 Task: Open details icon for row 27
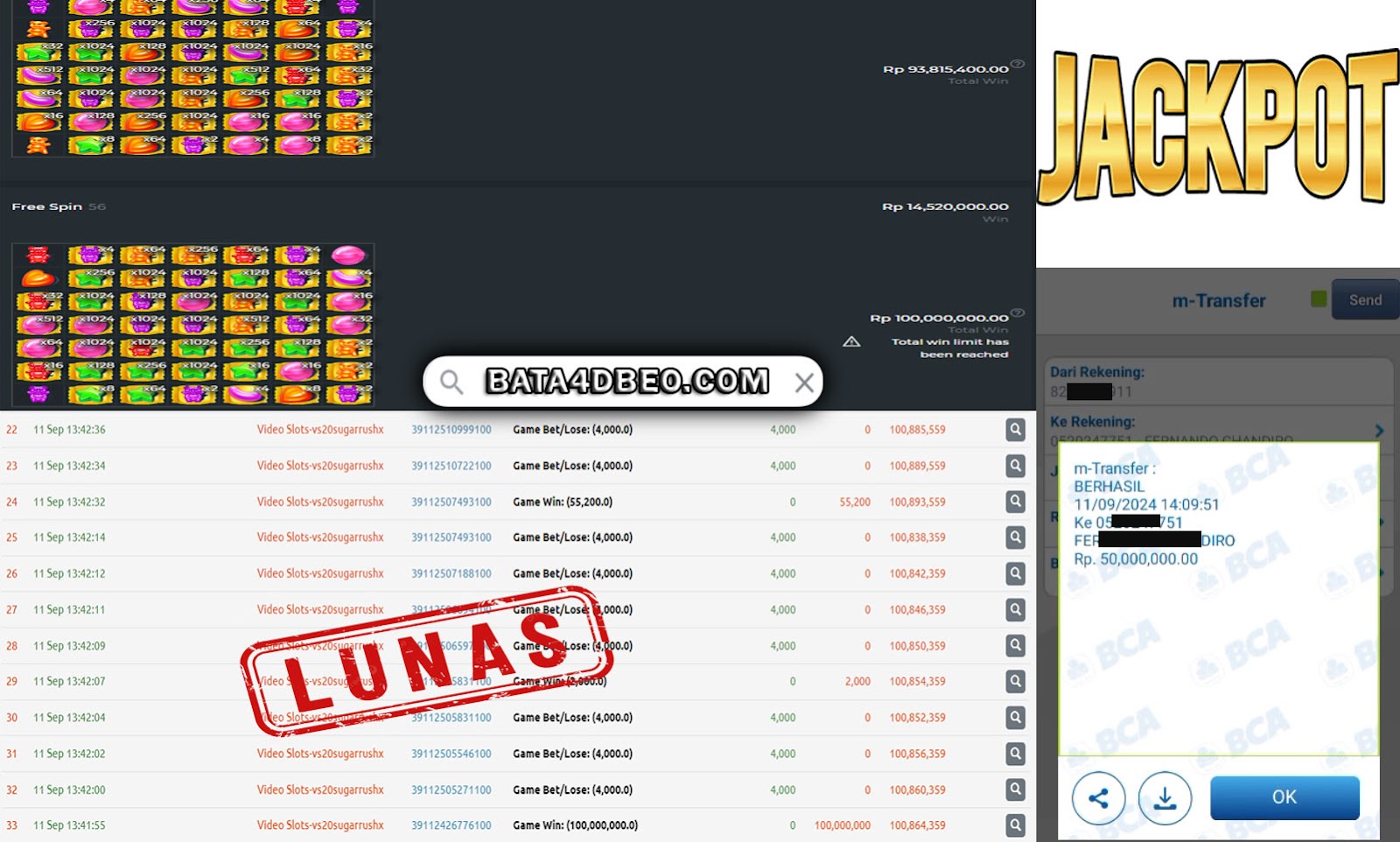pyautogui.click(x=1015, y=609)
